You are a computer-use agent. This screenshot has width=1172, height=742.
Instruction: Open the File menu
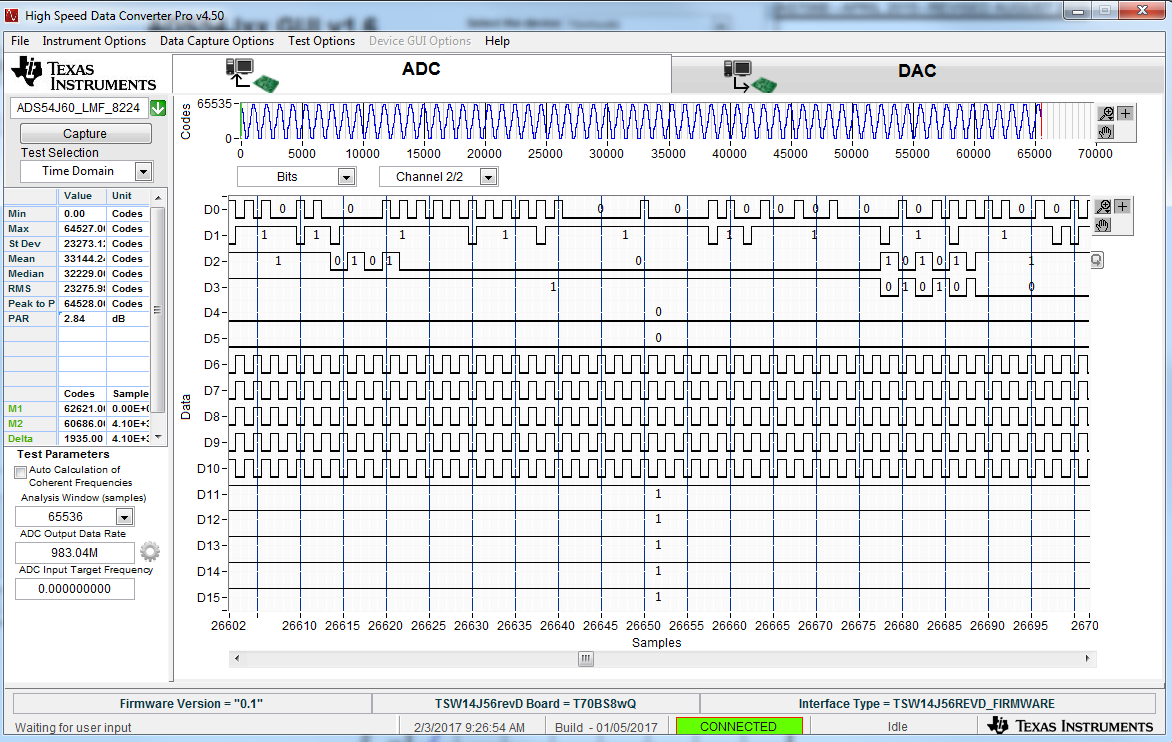[x=20, y=41]
